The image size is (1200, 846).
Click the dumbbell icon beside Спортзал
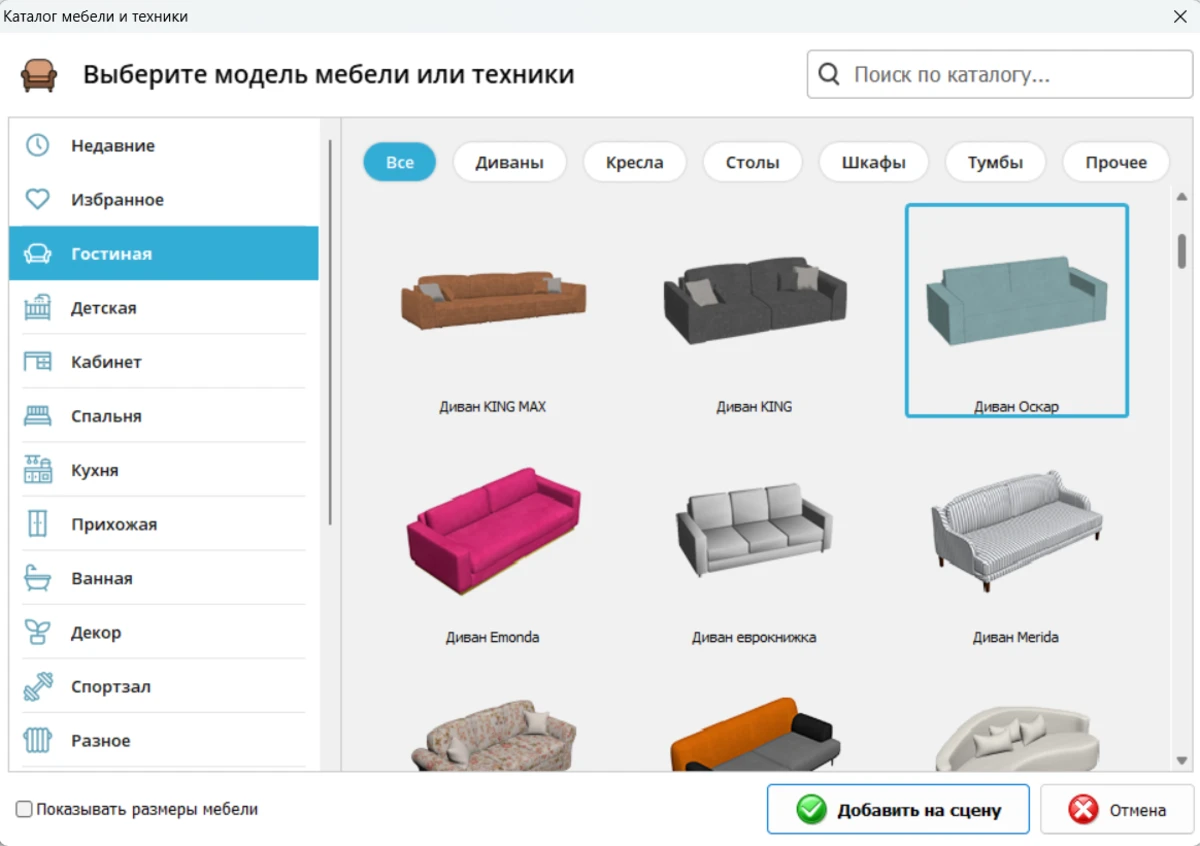pyautogui.click(x=37, y=686)
